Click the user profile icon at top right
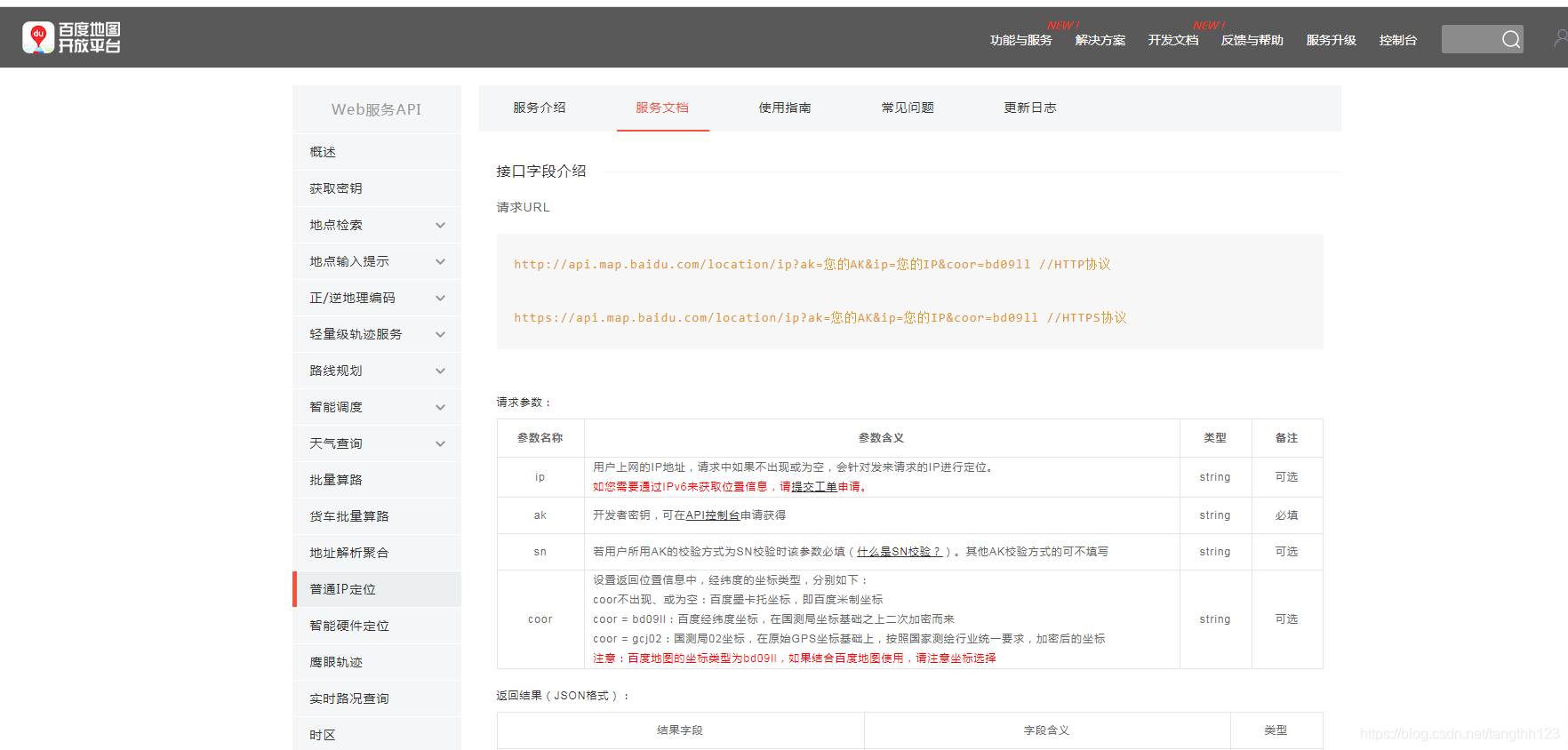1568x750 pixels. [1560, 38]
